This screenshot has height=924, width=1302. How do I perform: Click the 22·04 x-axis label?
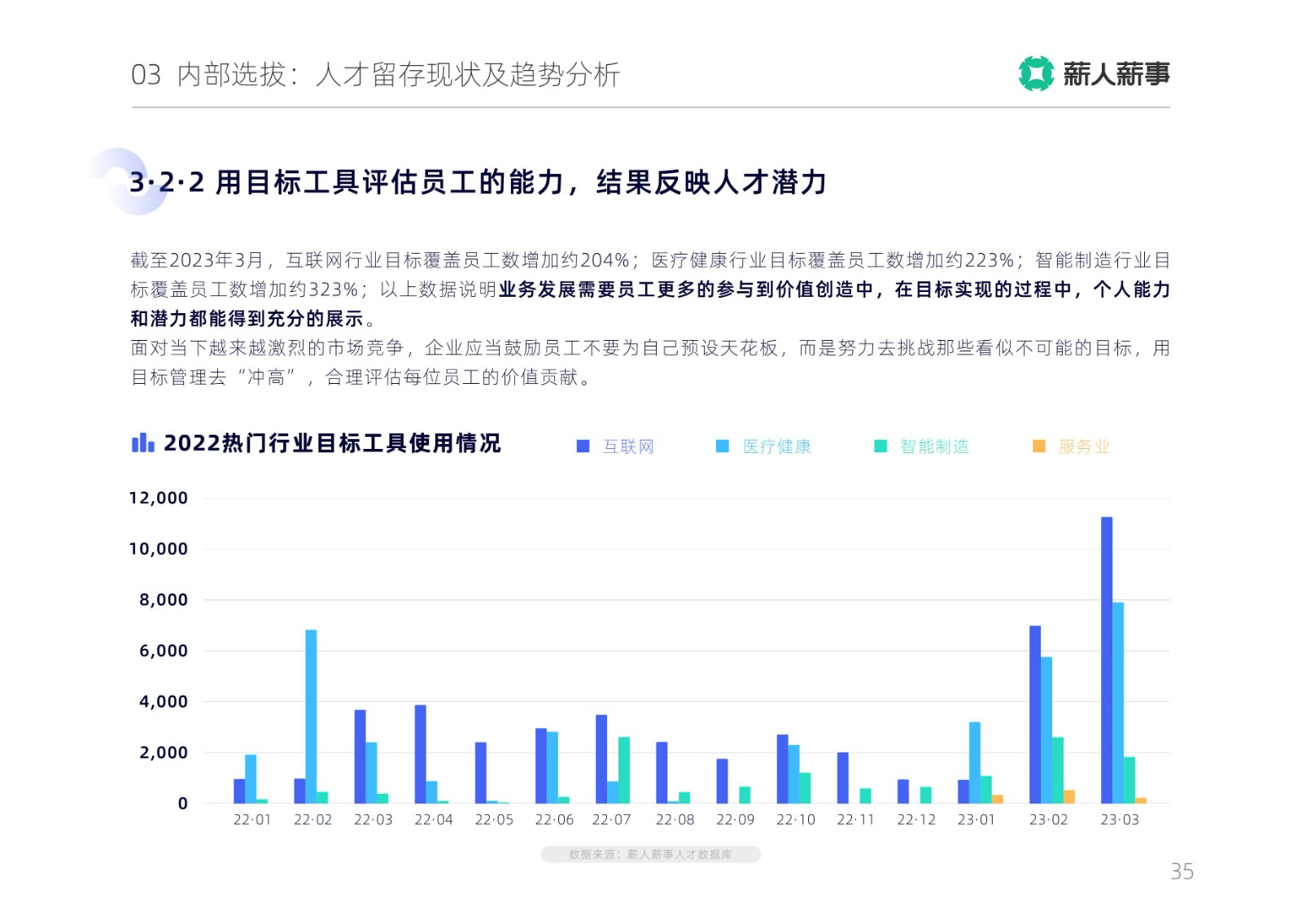pos(433,820)
